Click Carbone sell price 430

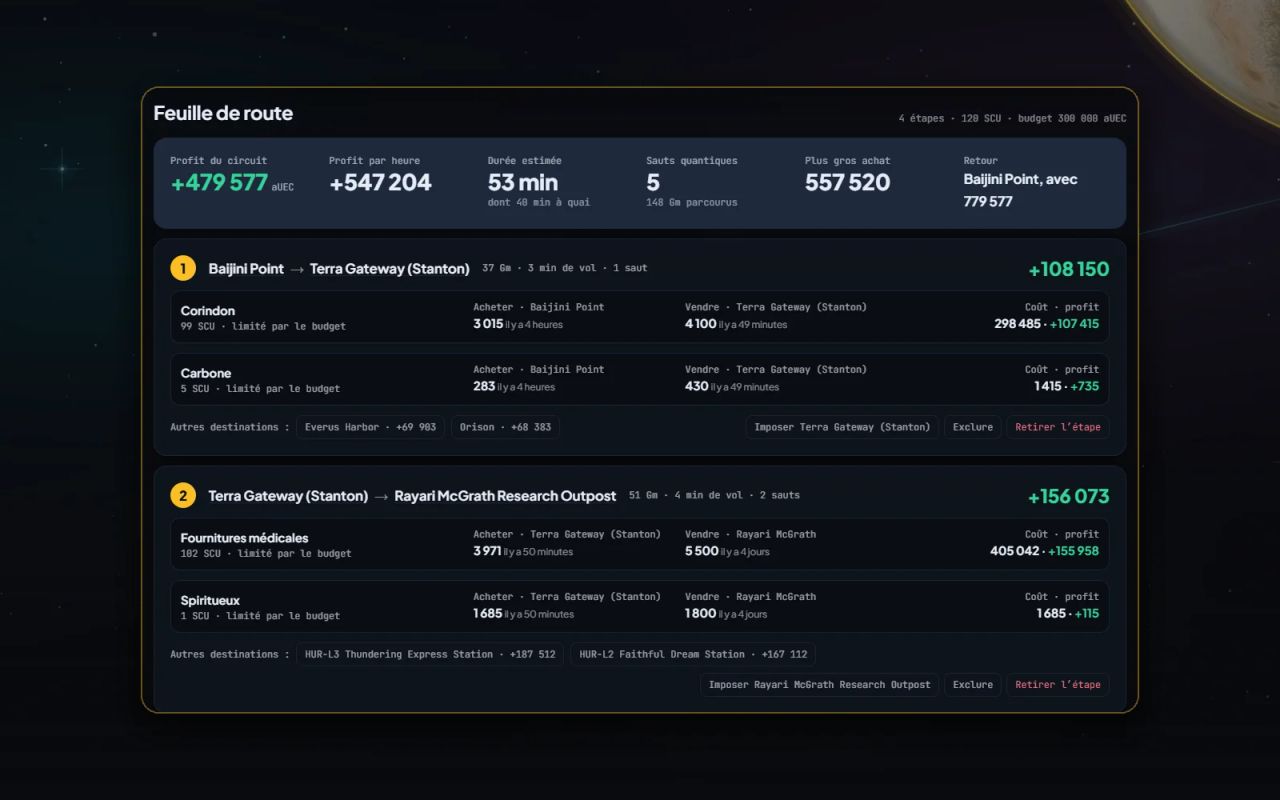697,386
